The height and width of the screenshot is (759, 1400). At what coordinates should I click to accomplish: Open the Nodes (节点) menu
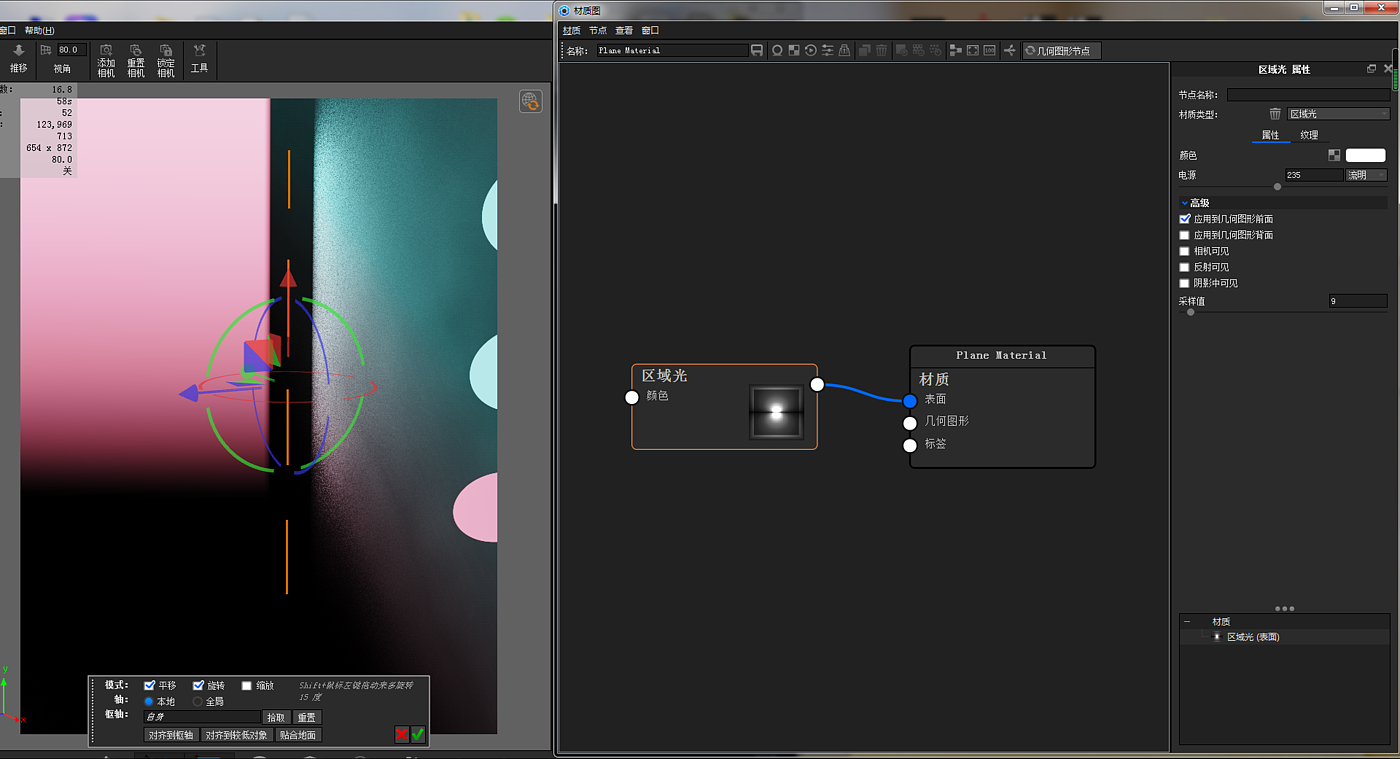tap(597, 31)
